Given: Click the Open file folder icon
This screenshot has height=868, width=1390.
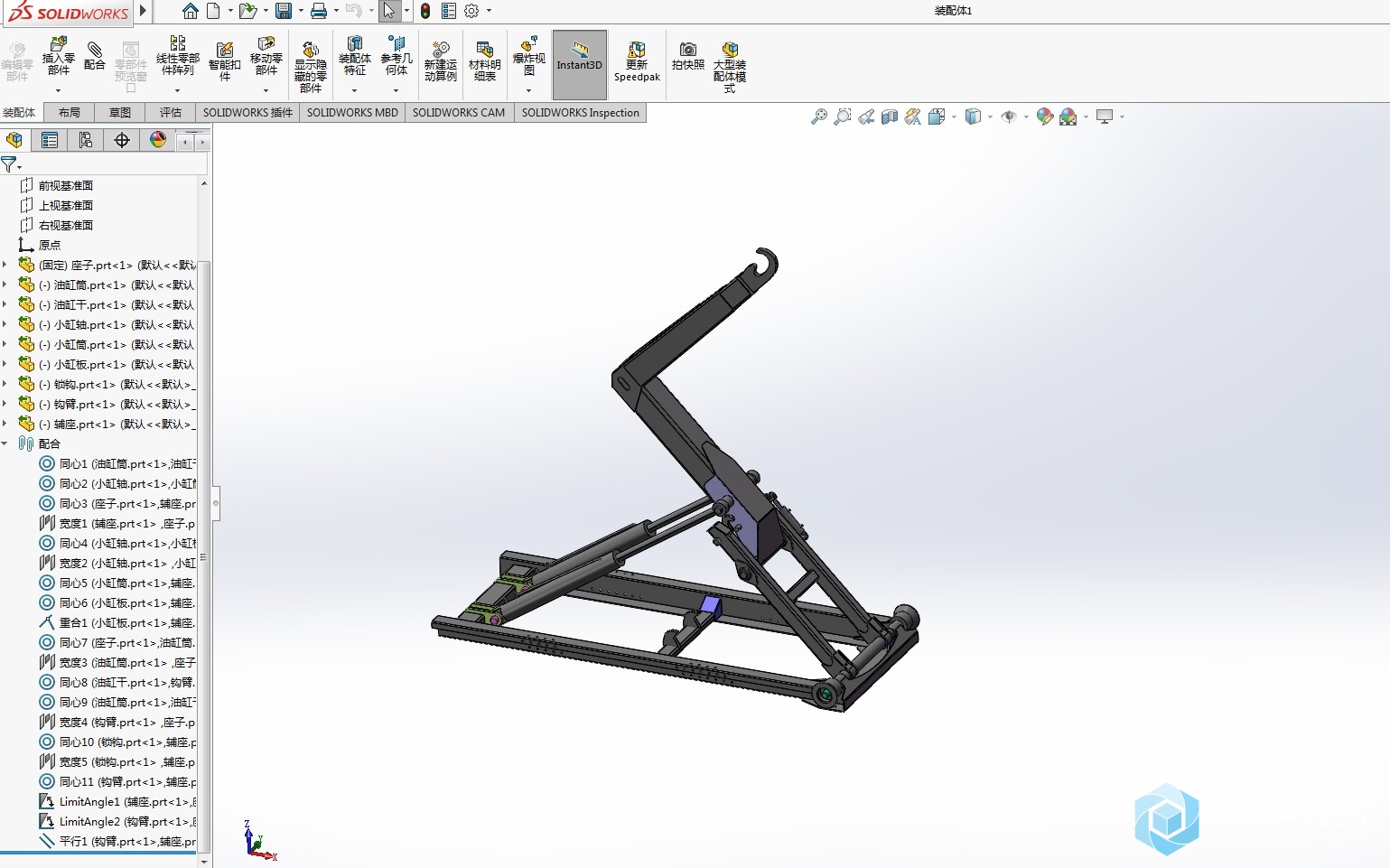Looking at the screenshot, I should (247, 11).
